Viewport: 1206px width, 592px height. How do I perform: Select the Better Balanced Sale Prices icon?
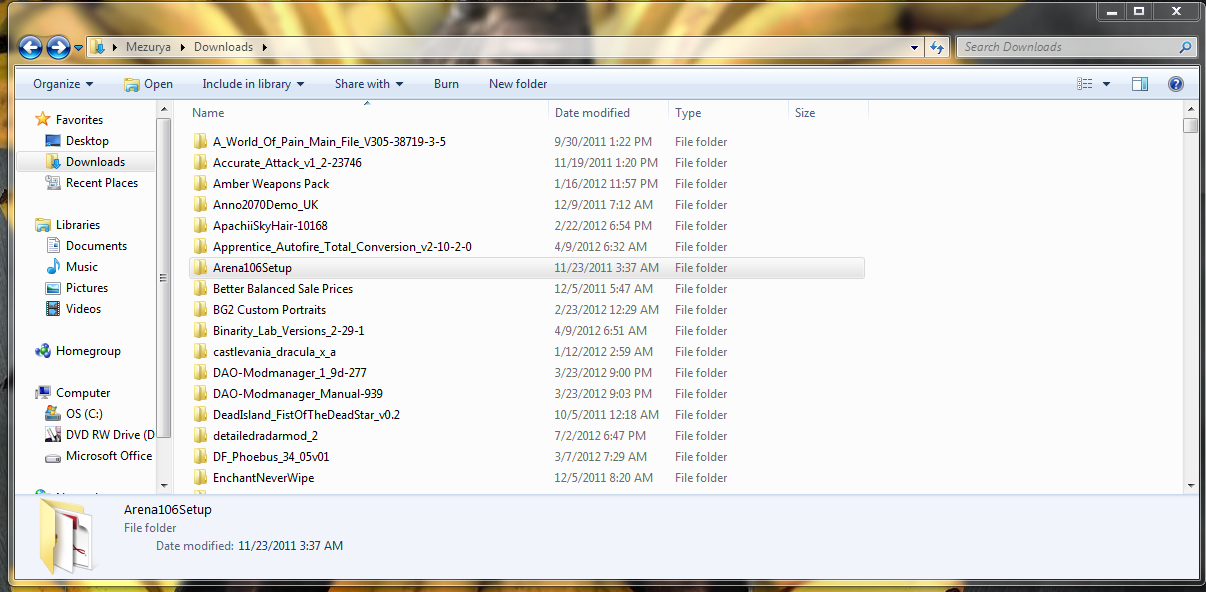201,288
